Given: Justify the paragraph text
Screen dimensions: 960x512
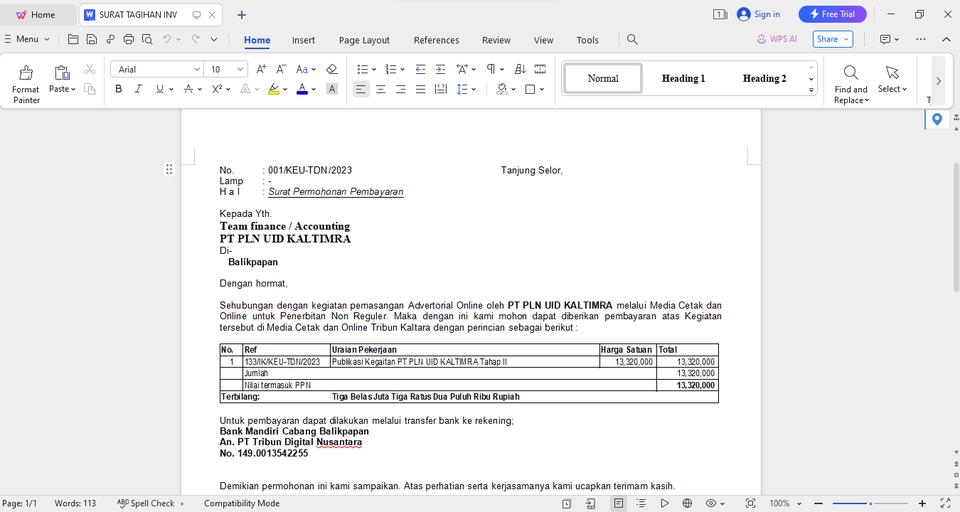Looking at the screenshot, I should tap(420, 89).
